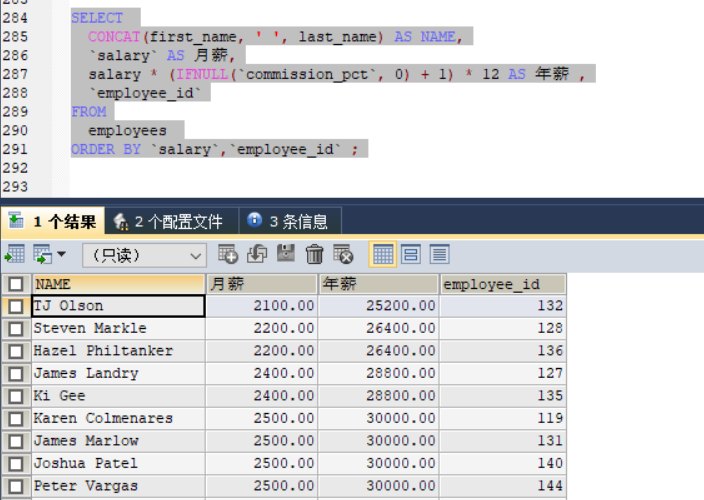Select the Peter Vargas name cell
The width and height of the screenshot is (704, 500).
(x=119, y=486)
